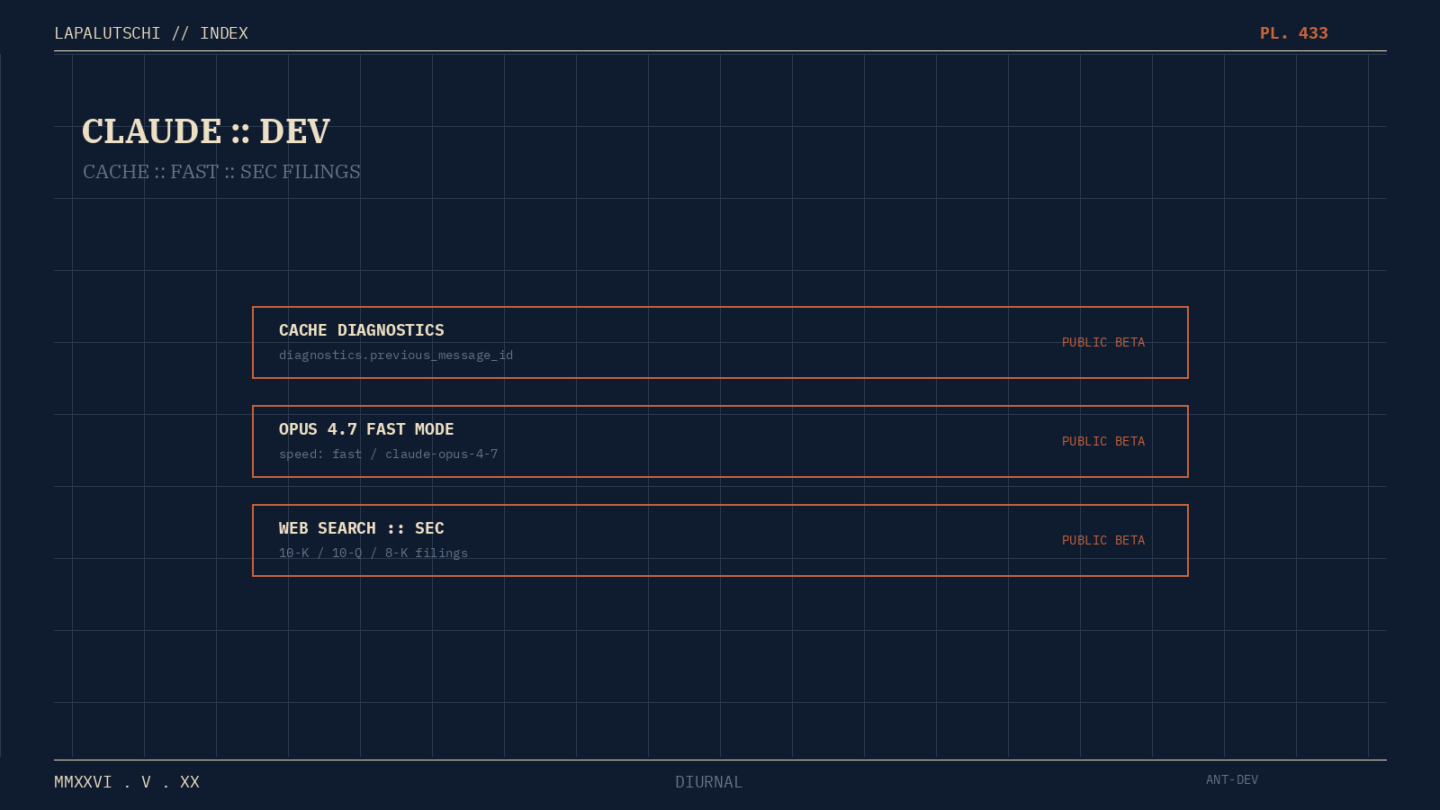Click the speed: fast / claude-opus-4-7 text
Screen dimensions: 1440x810
click(388, 454)
